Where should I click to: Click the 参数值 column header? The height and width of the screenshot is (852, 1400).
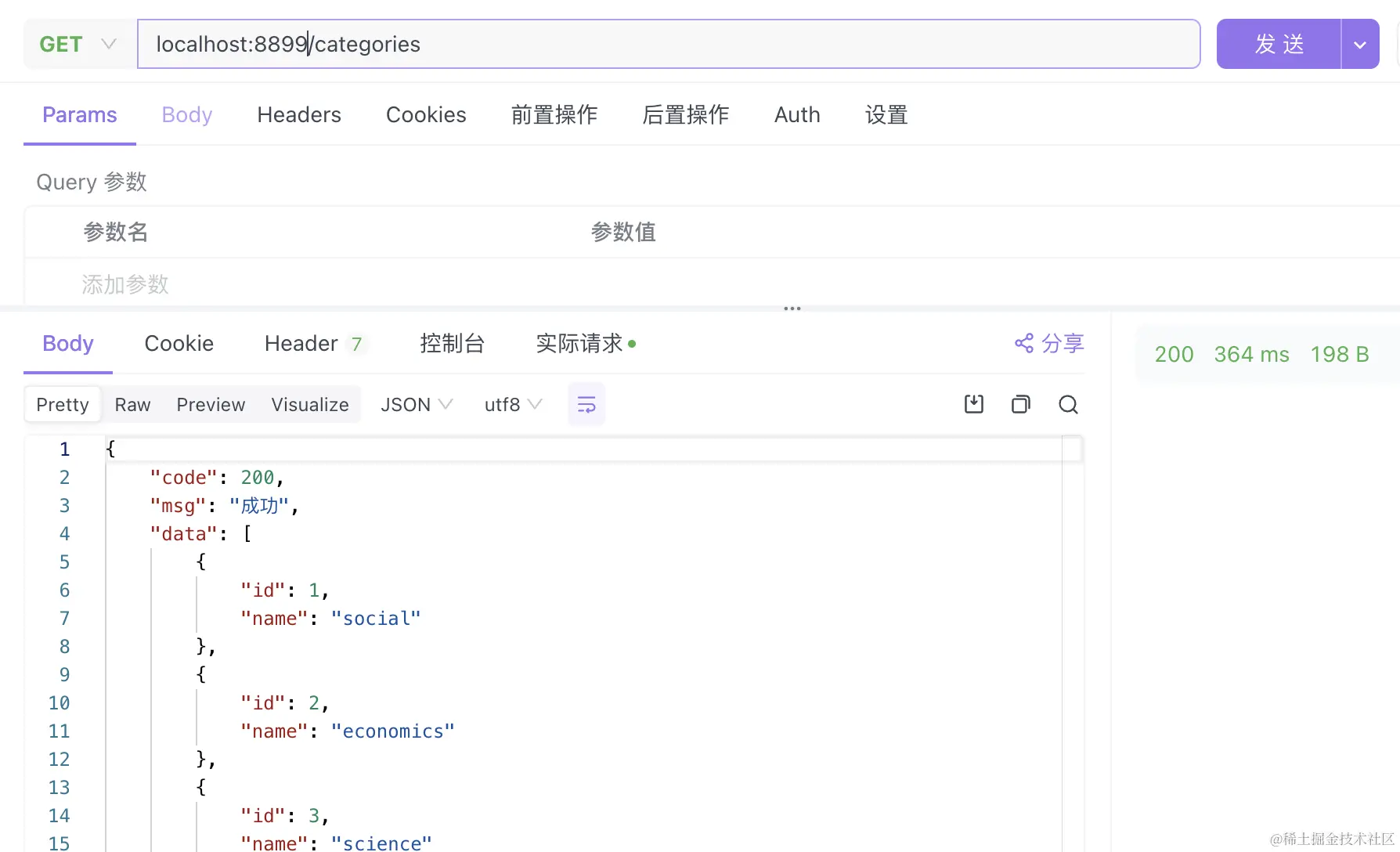click(x=623, y=232)
